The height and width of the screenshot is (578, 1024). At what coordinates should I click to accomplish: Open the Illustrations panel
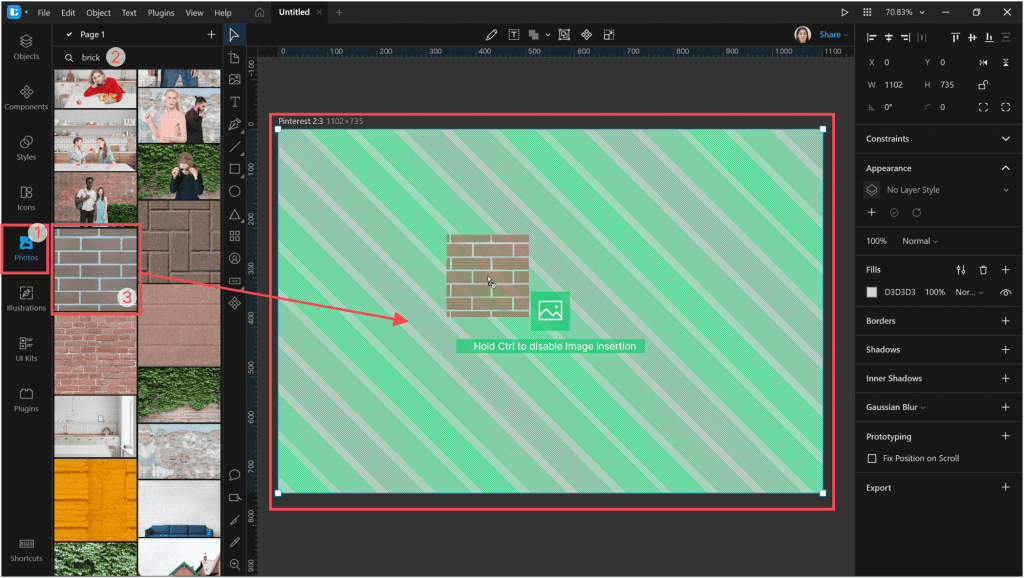click(x=26, y=298)
